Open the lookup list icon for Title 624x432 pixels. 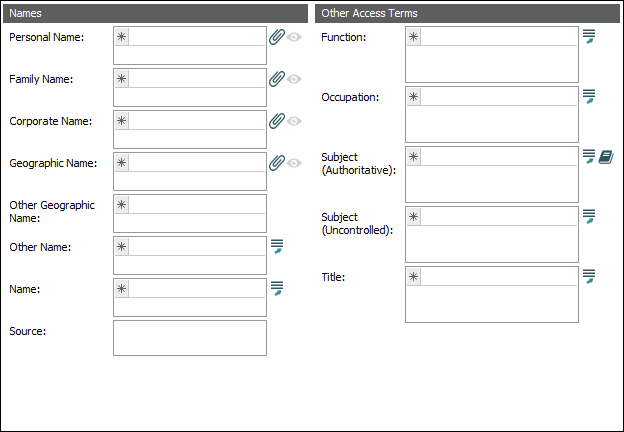pyautogui.click(x=589, y=276)
